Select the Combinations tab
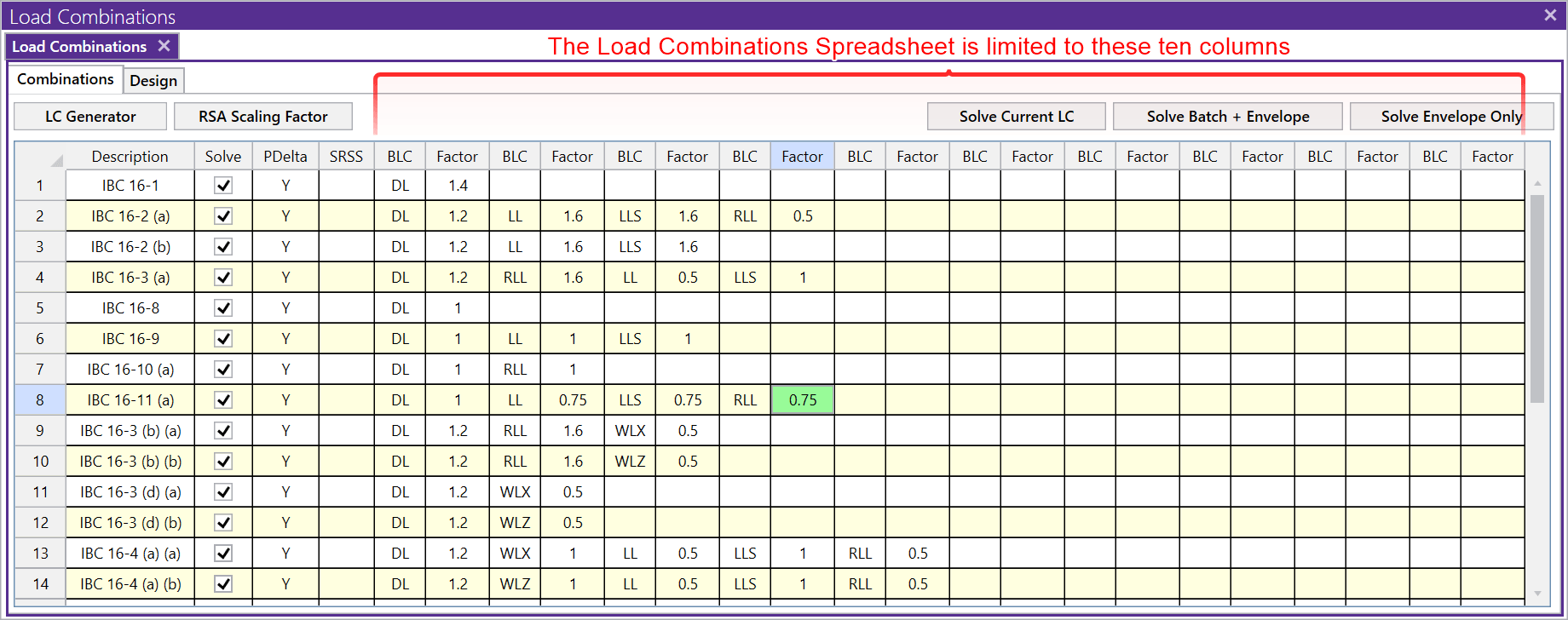The width and height of the screenshot is (1568, 620). point(66,79)
